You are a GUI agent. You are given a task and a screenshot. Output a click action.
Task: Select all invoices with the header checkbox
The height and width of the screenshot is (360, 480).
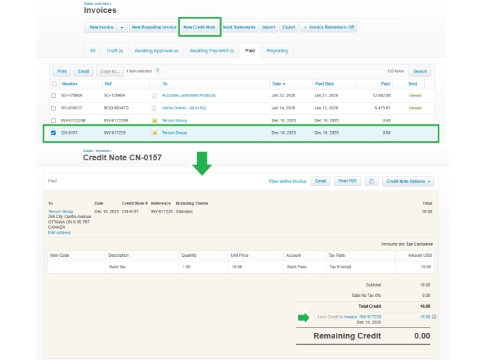(54, 84)
